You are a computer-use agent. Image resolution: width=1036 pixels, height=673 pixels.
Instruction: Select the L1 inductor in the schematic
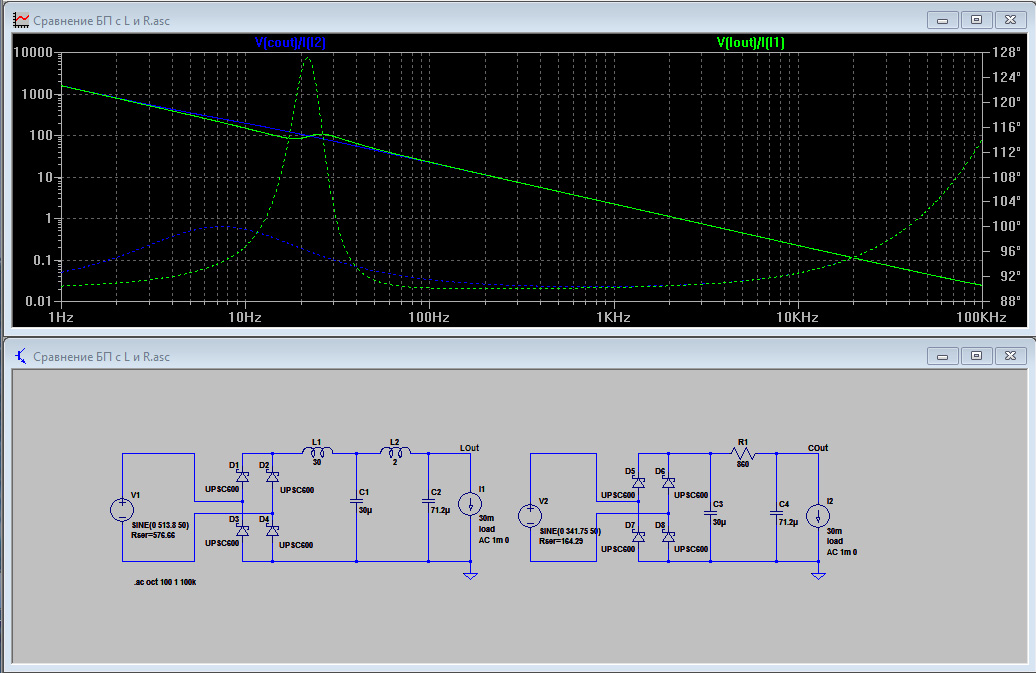click(x=318, y=452)
